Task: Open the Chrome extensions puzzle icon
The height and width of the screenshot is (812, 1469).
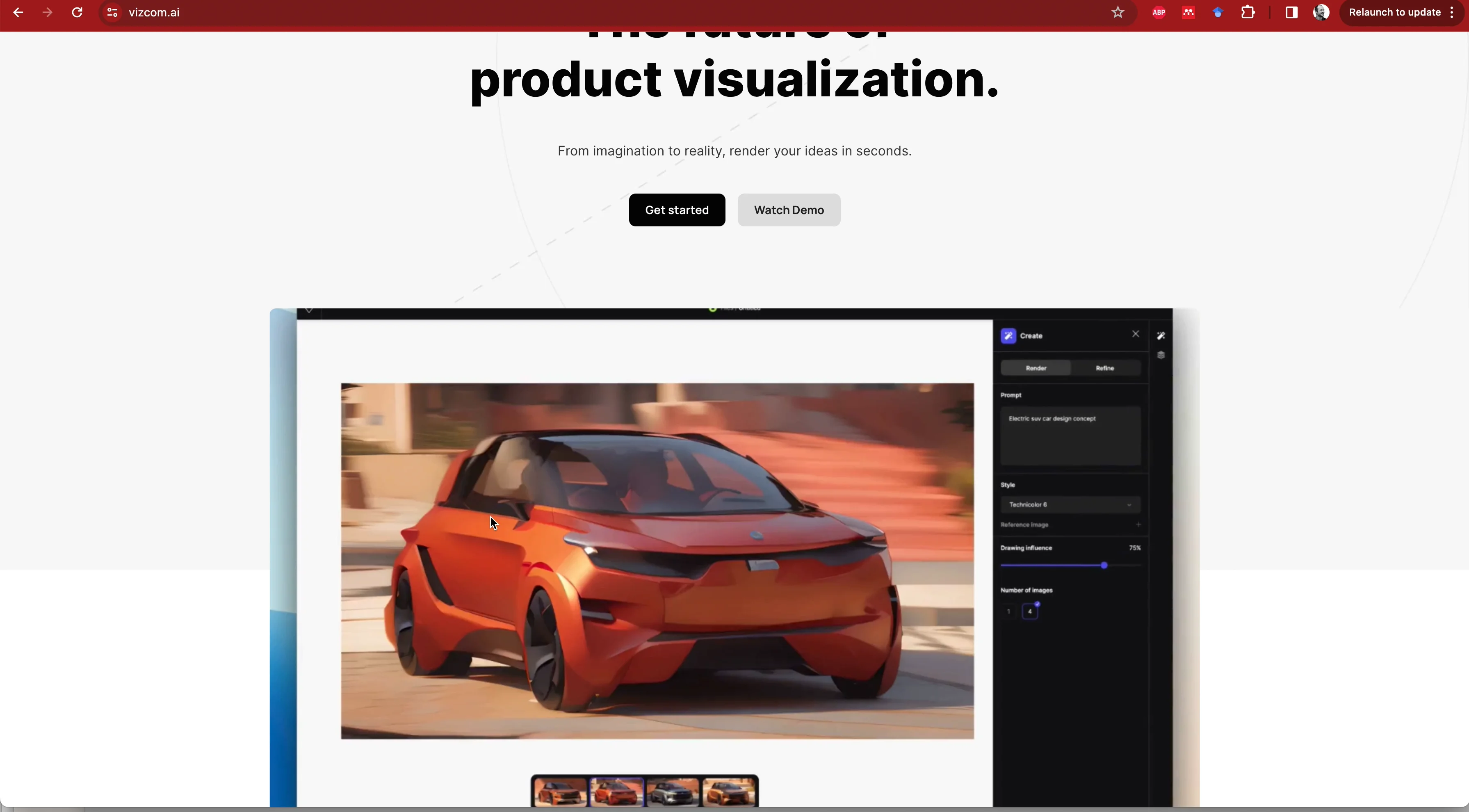Action: click(x=1248, y=13)
